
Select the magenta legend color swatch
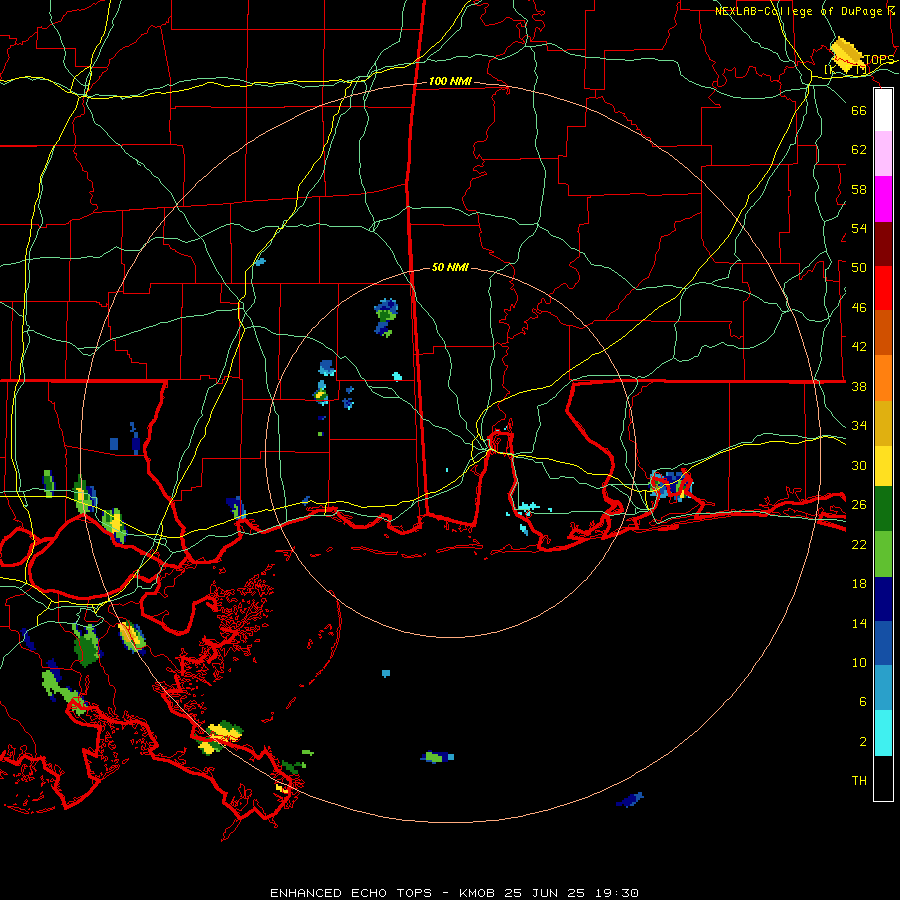(883, 199)
